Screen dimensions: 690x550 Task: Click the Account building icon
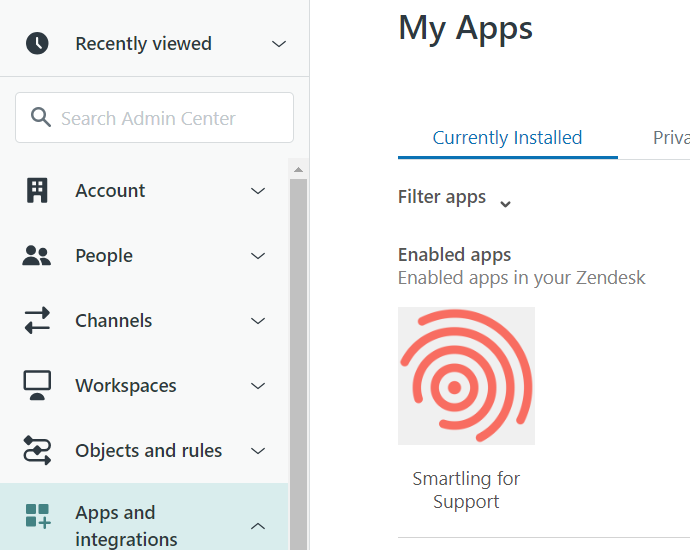(37, 190)
